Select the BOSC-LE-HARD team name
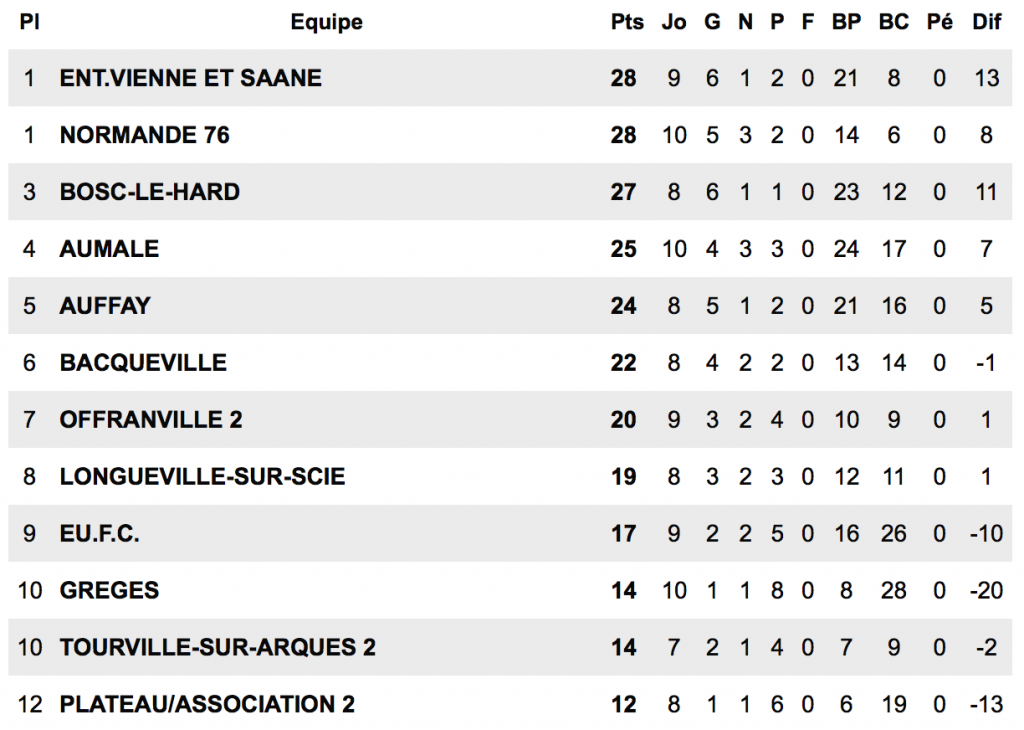Screen dimensions: 1024x730 point(150,192)
